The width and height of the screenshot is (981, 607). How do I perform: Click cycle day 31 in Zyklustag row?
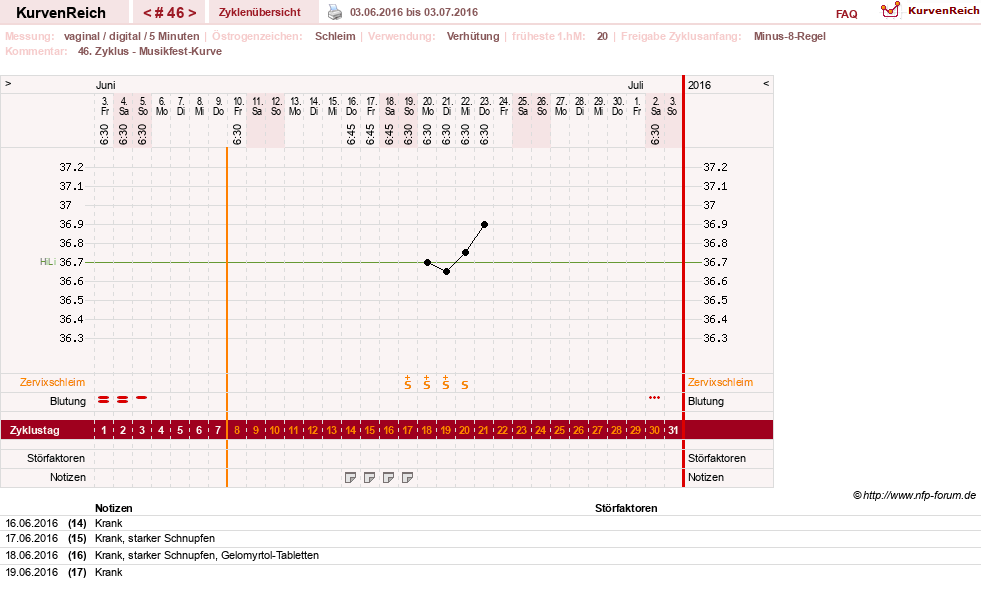673,431
